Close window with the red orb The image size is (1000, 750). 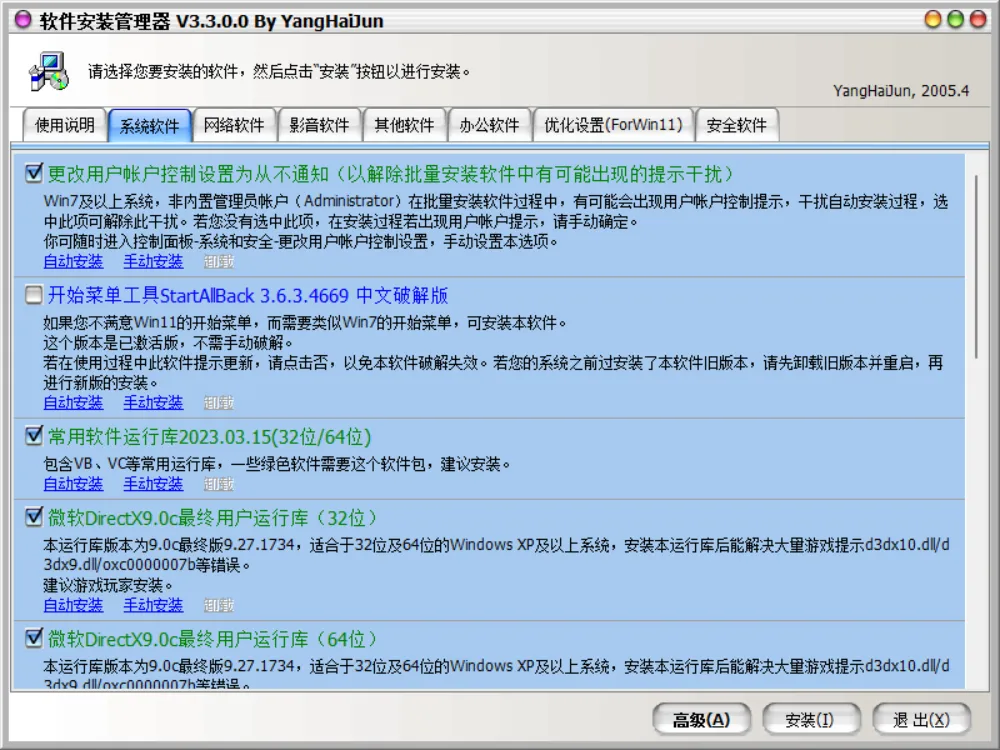978,19
